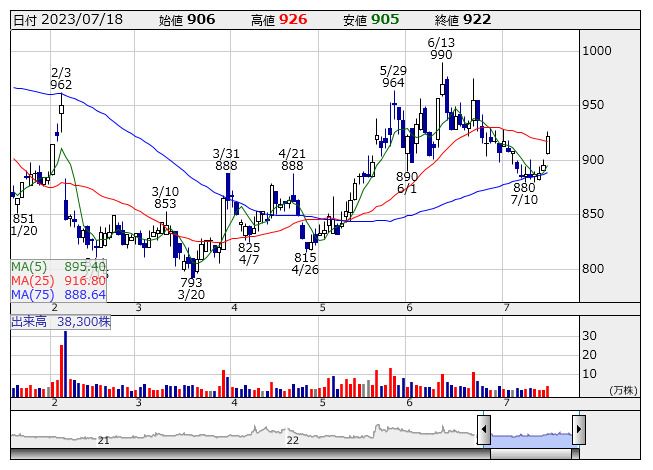653x470 pixels.
Task: Click year marker 21 in overview chart
Action: pos(103,440)
